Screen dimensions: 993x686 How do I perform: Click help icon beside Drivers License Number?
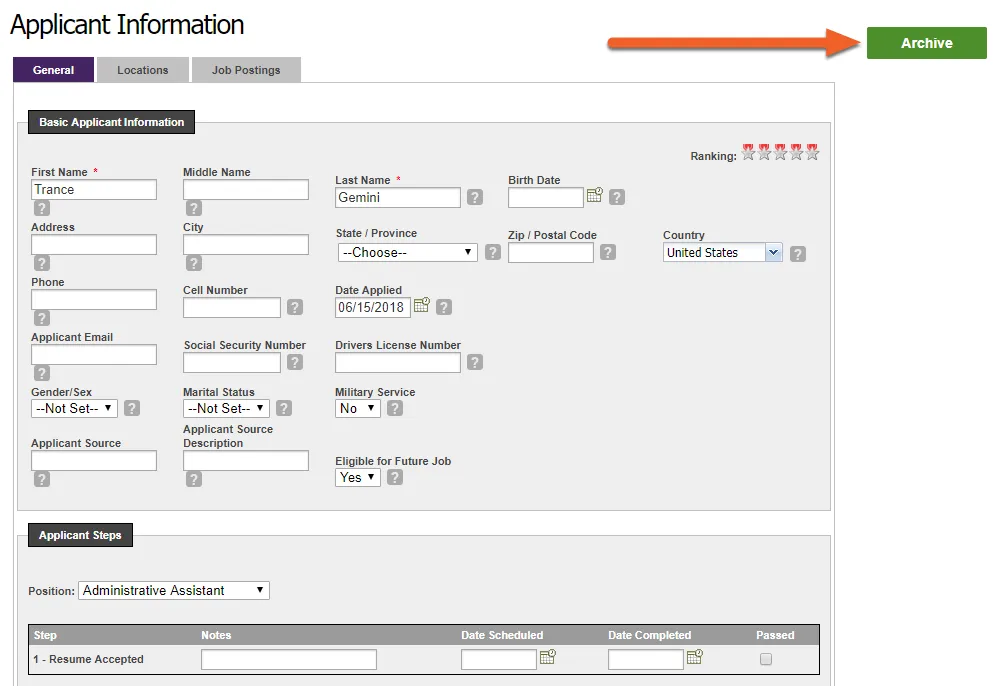[x=475, y=362]
